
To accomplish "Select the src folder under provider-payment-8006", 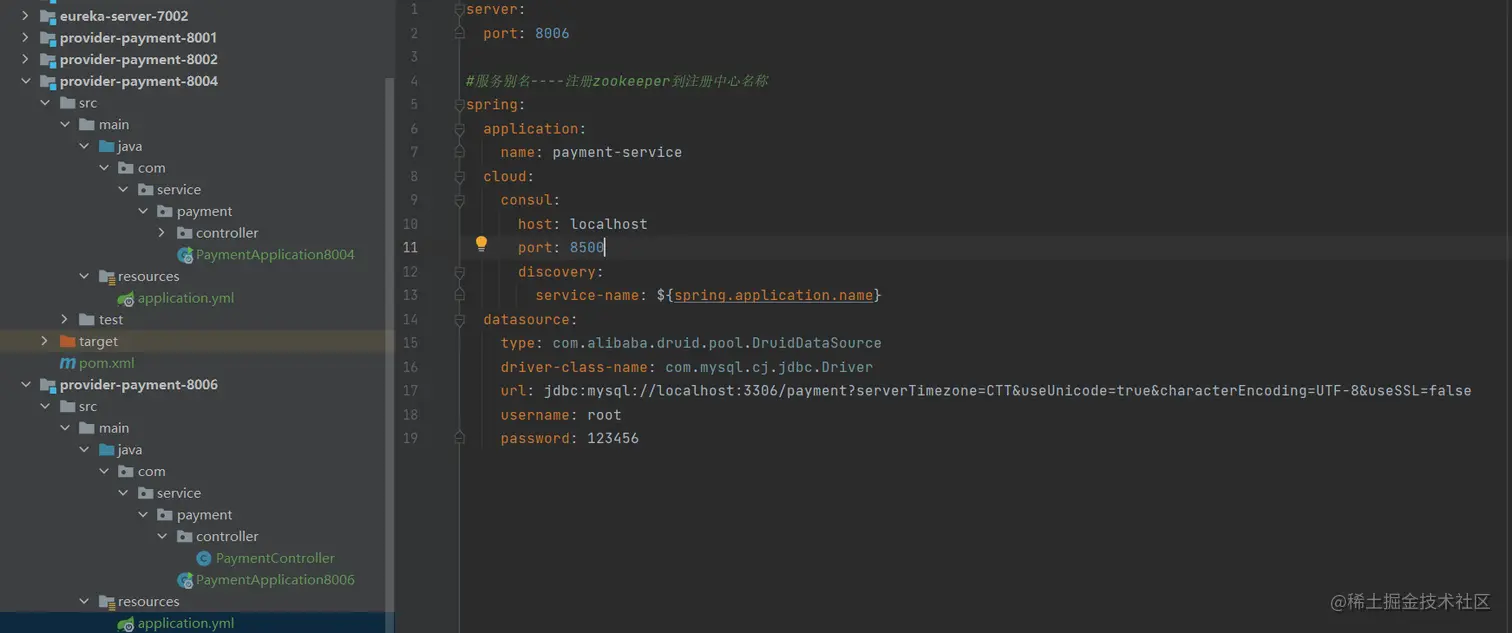I will coord(88,407).
